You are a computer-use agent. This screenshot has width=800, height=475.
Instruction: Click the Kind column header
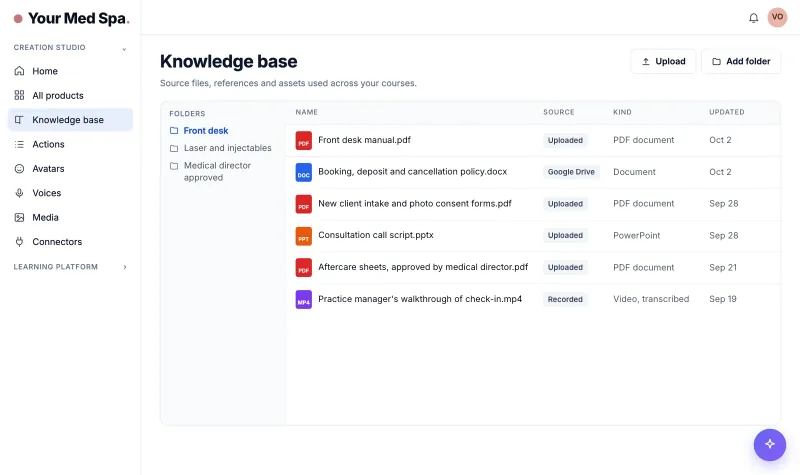click(622, 112)
